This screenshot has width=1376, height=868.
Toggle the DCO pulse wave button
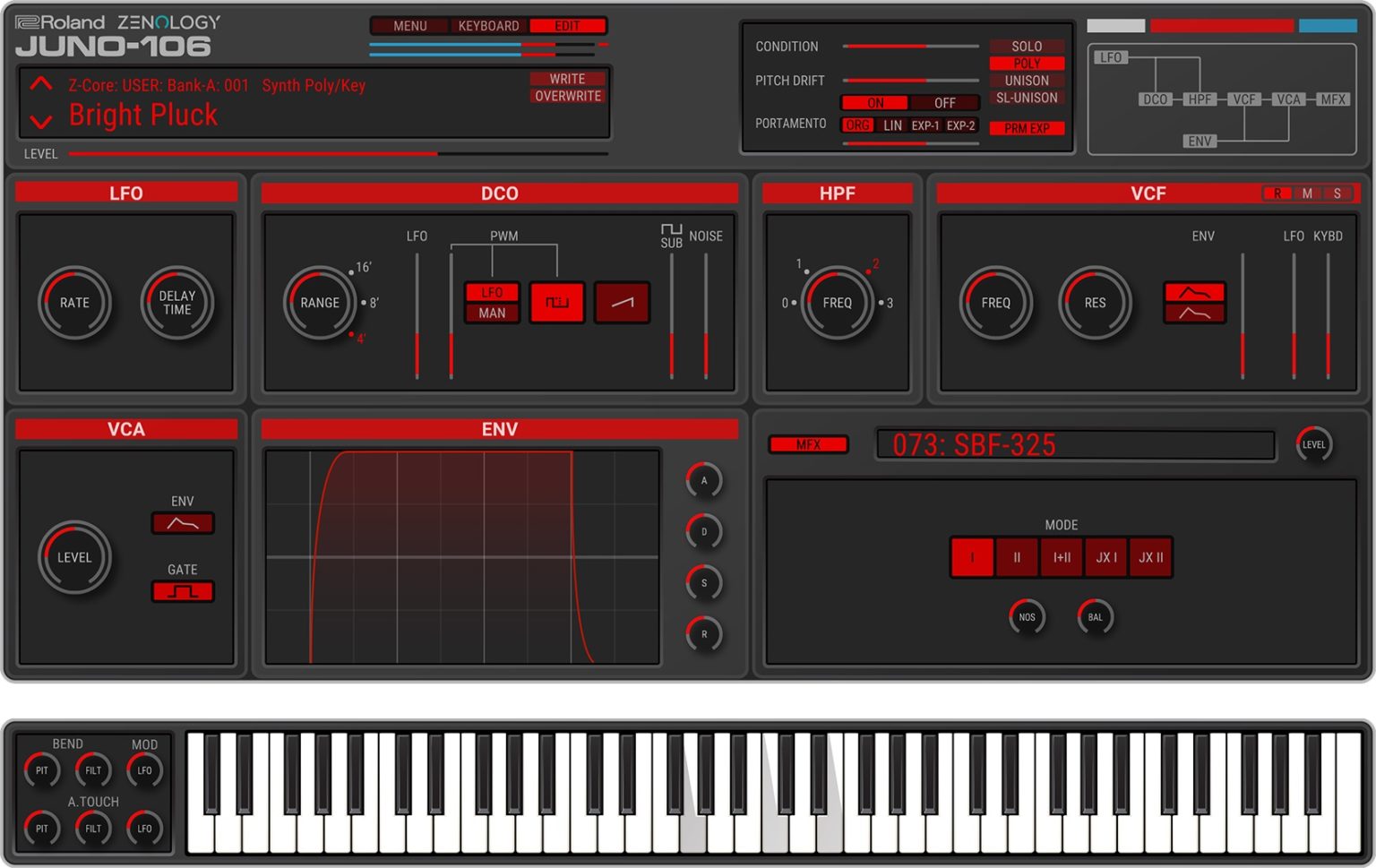pos(557,303)
